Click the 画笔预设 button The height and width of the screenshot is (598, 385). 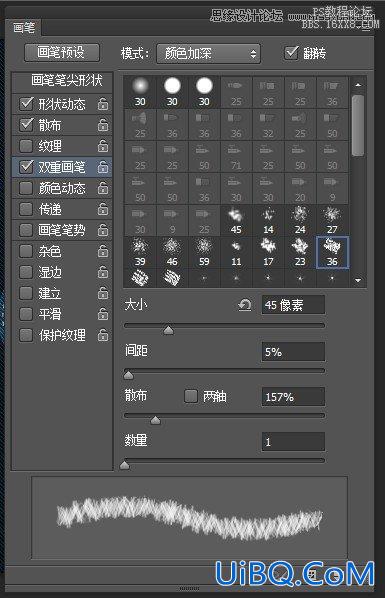pyautogui.click(x=62, y=53)
